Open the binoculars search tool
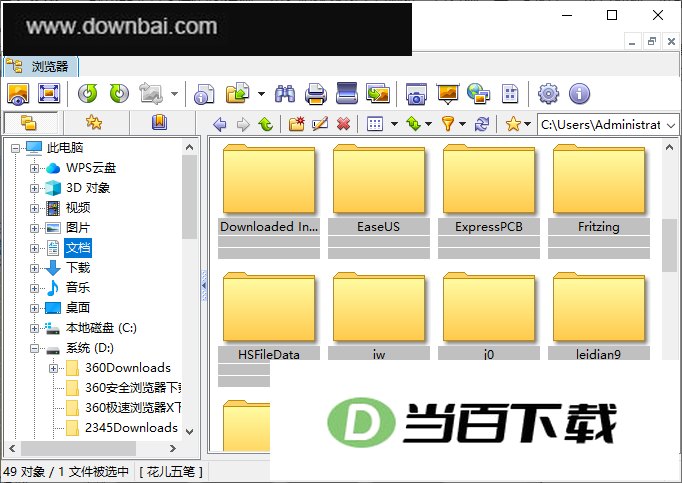This screenshot has width=682, height=483. (x=285, y=94)
